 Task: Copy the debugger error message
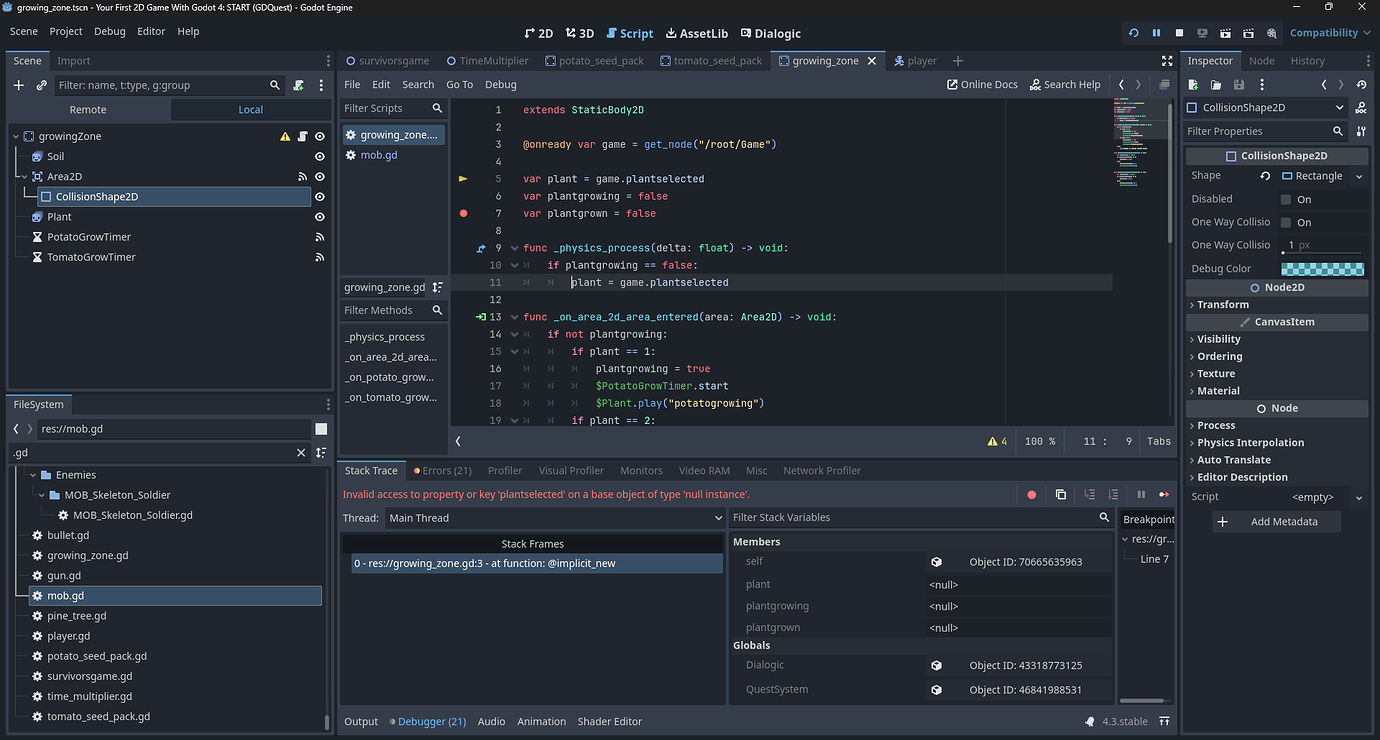coord(1061,494)
